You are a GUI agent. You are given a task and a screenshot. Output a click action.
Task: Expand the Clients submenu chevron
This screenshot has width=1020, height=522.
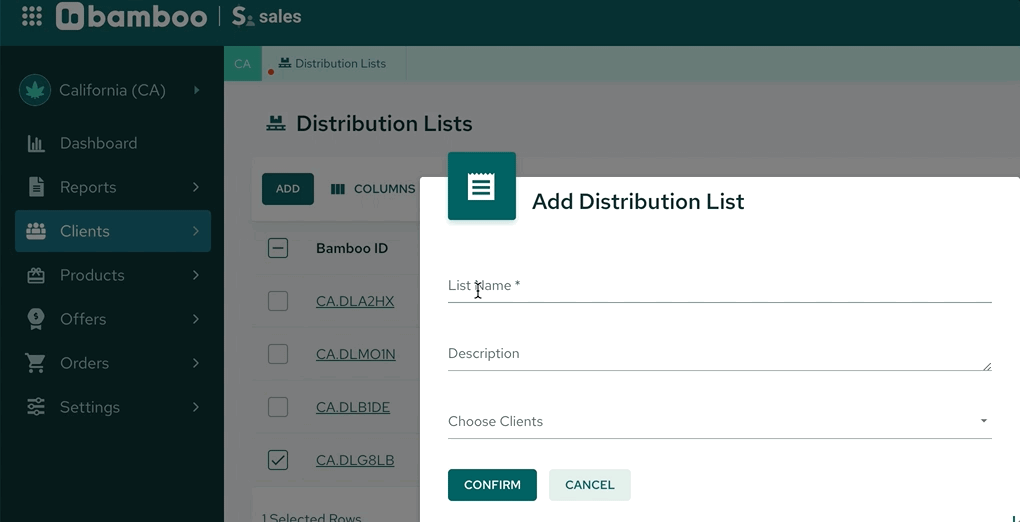point(196,230)
